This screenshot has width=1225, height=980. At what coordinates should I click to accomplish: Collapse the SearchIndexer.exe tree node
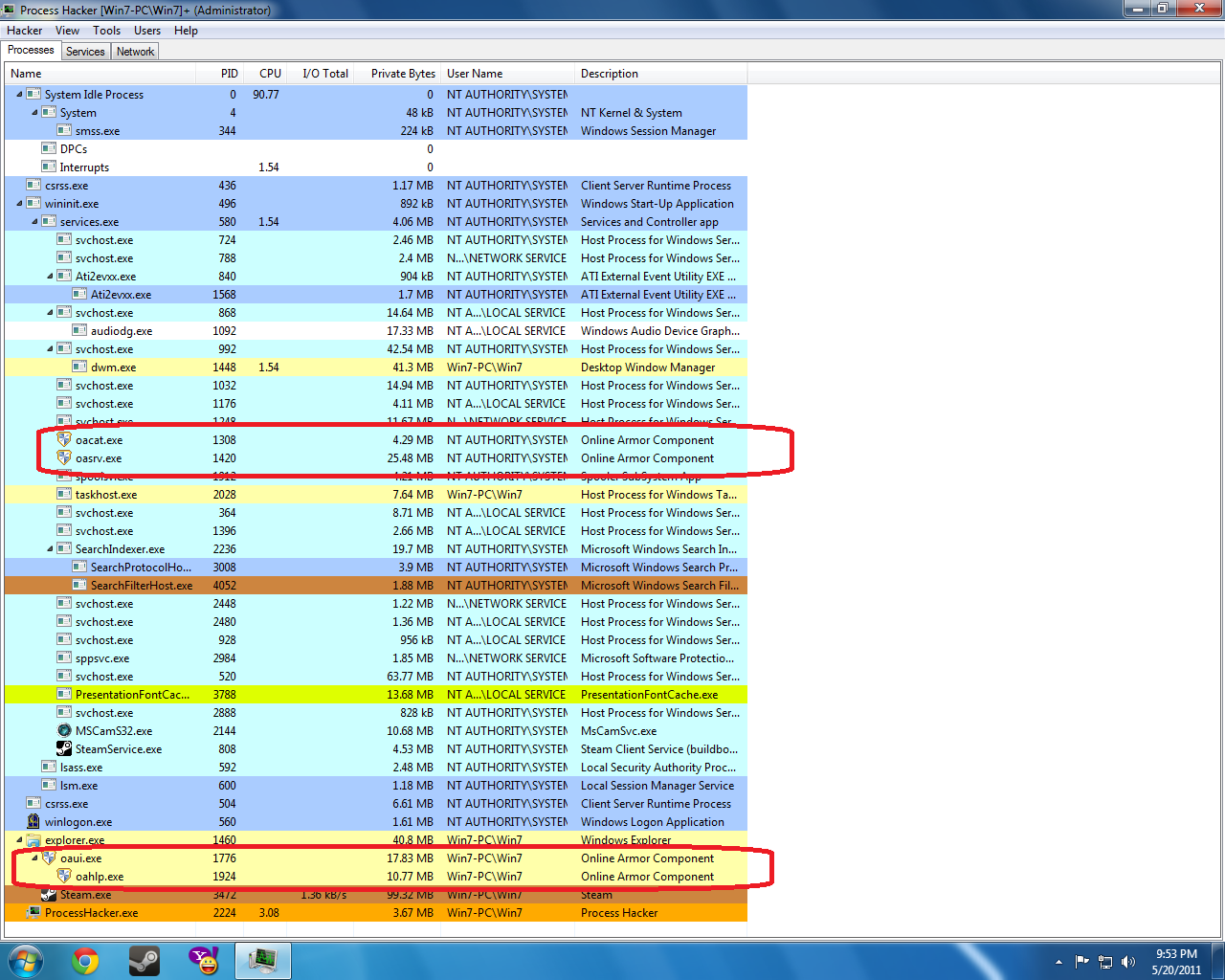[50, 549]
